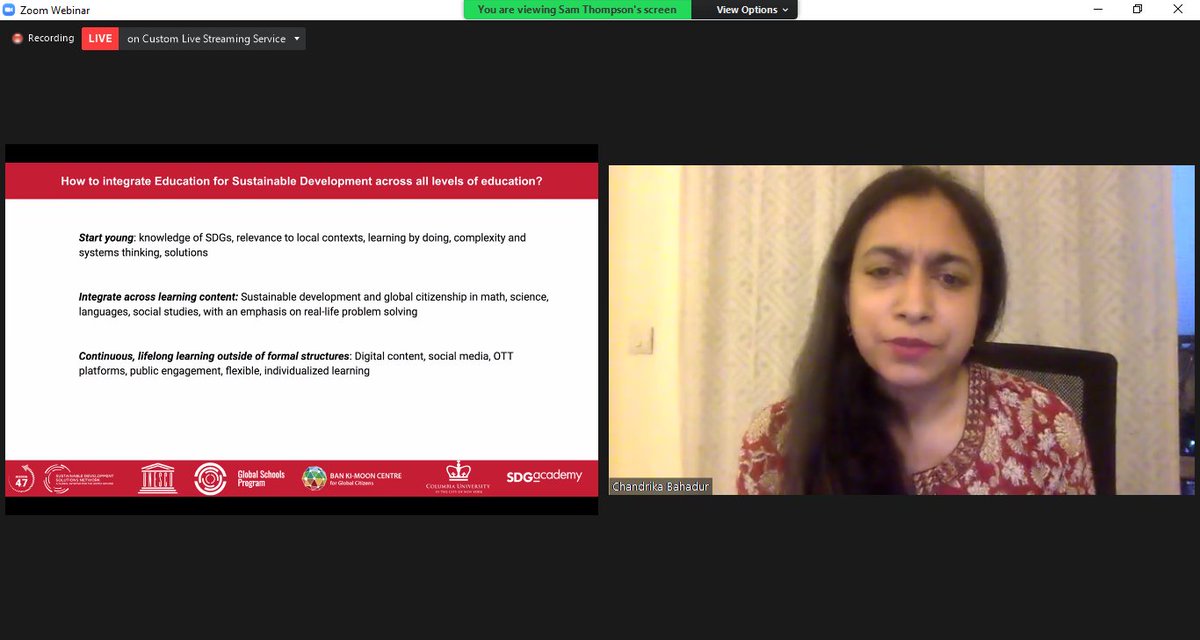This screenshot has width=1200, height=640.
Task: Click the Mission 4.7 circular logo
Action: click(x=22, y=477)
